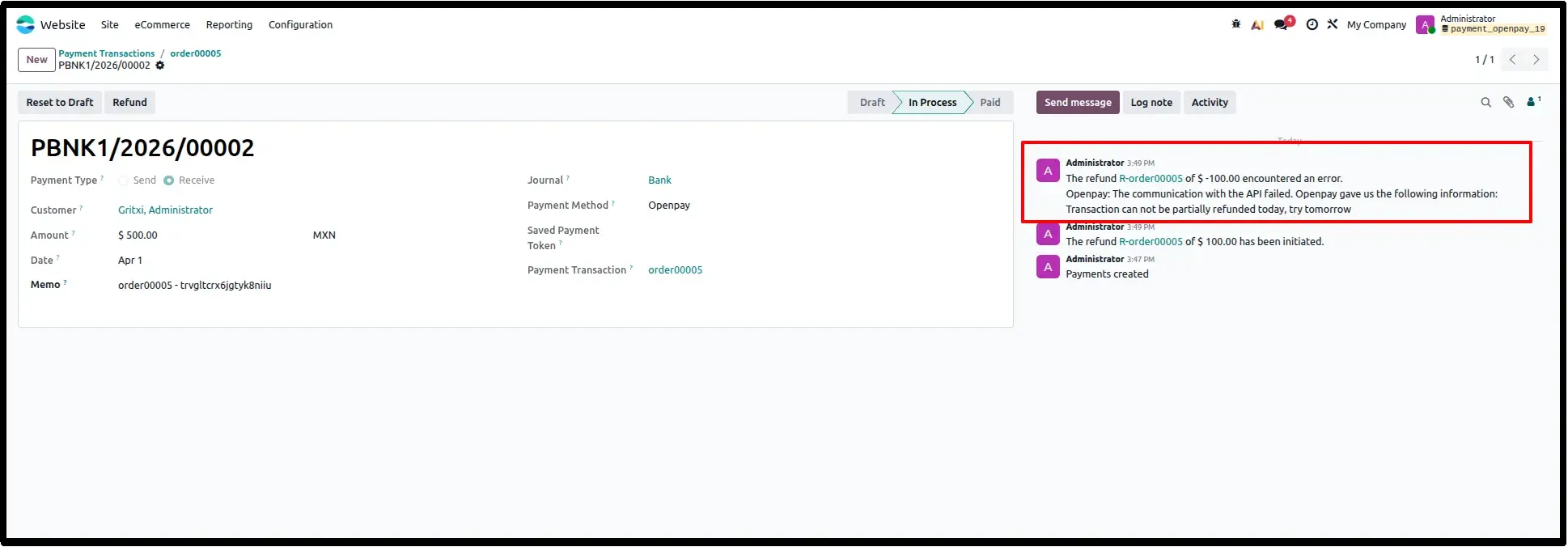
Task: Click Log note button
Action: click(1151, 103)
